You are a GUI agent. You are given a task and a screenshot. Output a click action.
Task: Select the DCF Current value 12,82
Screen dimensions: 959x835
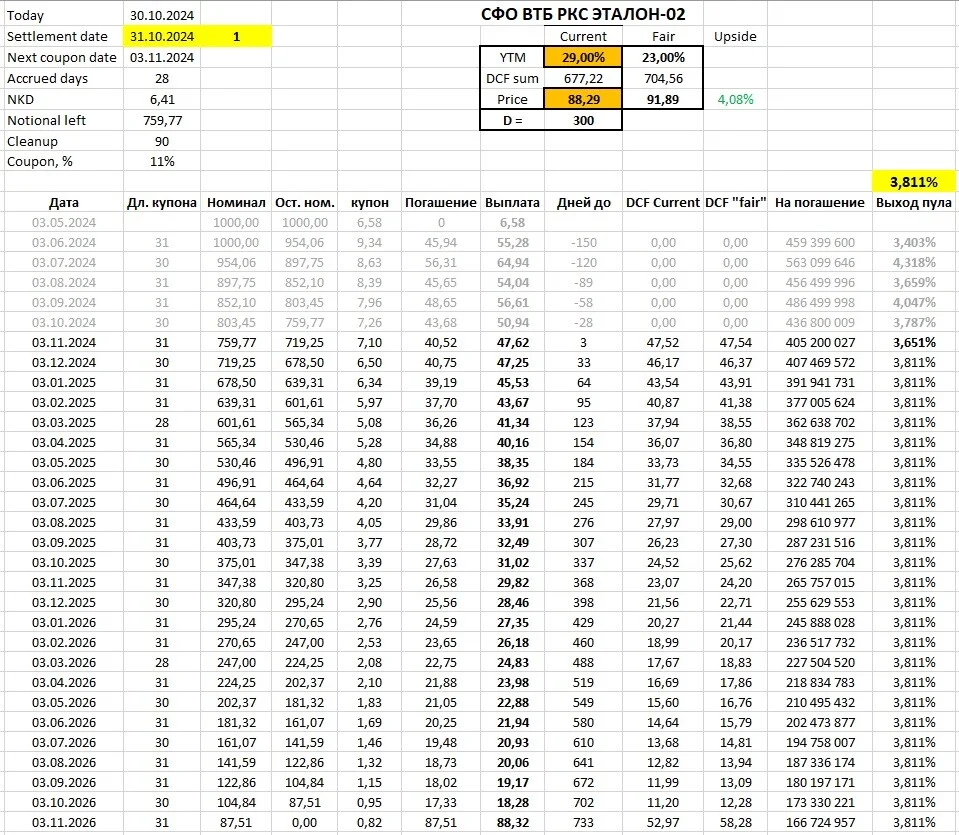pyautogui.click(x=662, y=762)
